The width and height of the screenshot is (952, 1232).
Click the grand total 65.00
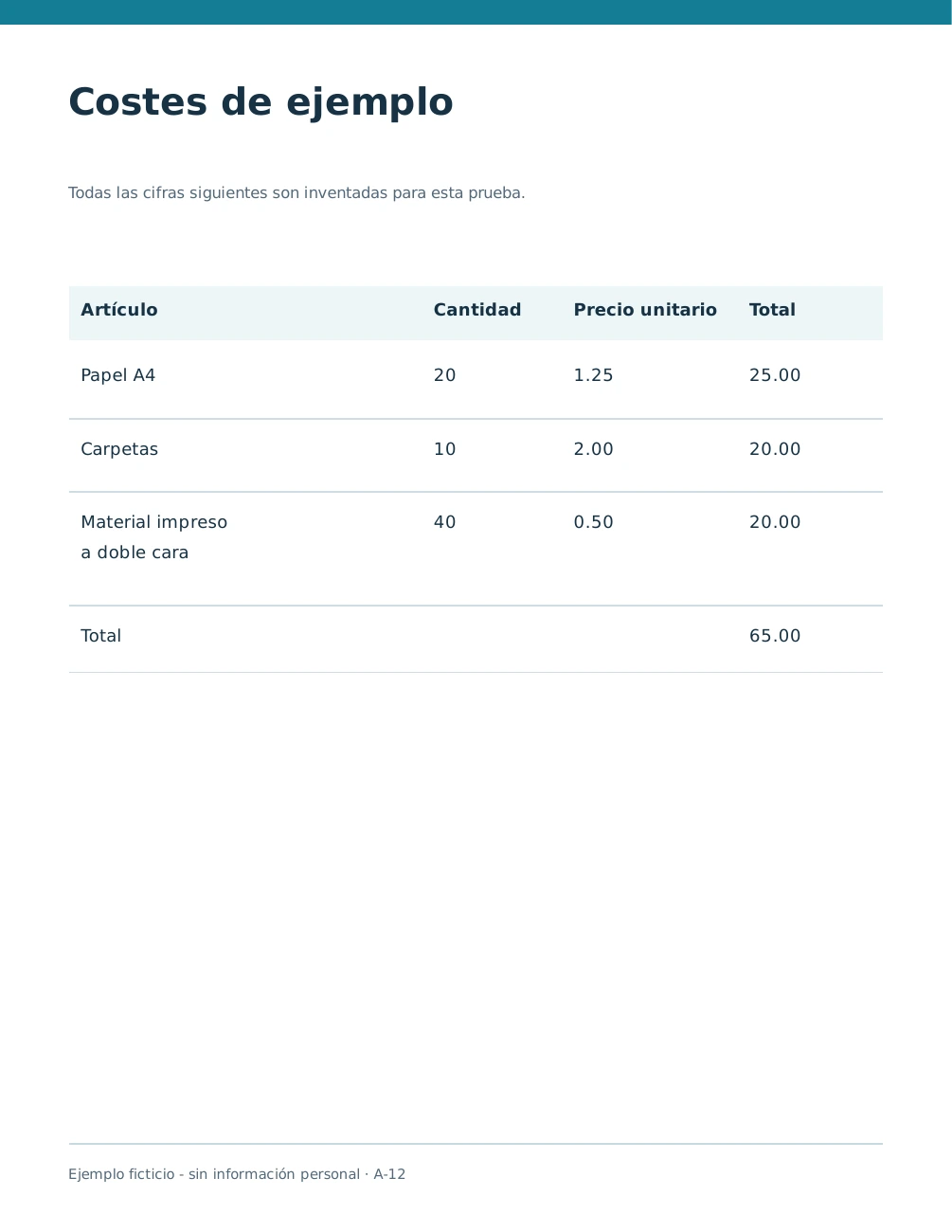tap(775, 636)
